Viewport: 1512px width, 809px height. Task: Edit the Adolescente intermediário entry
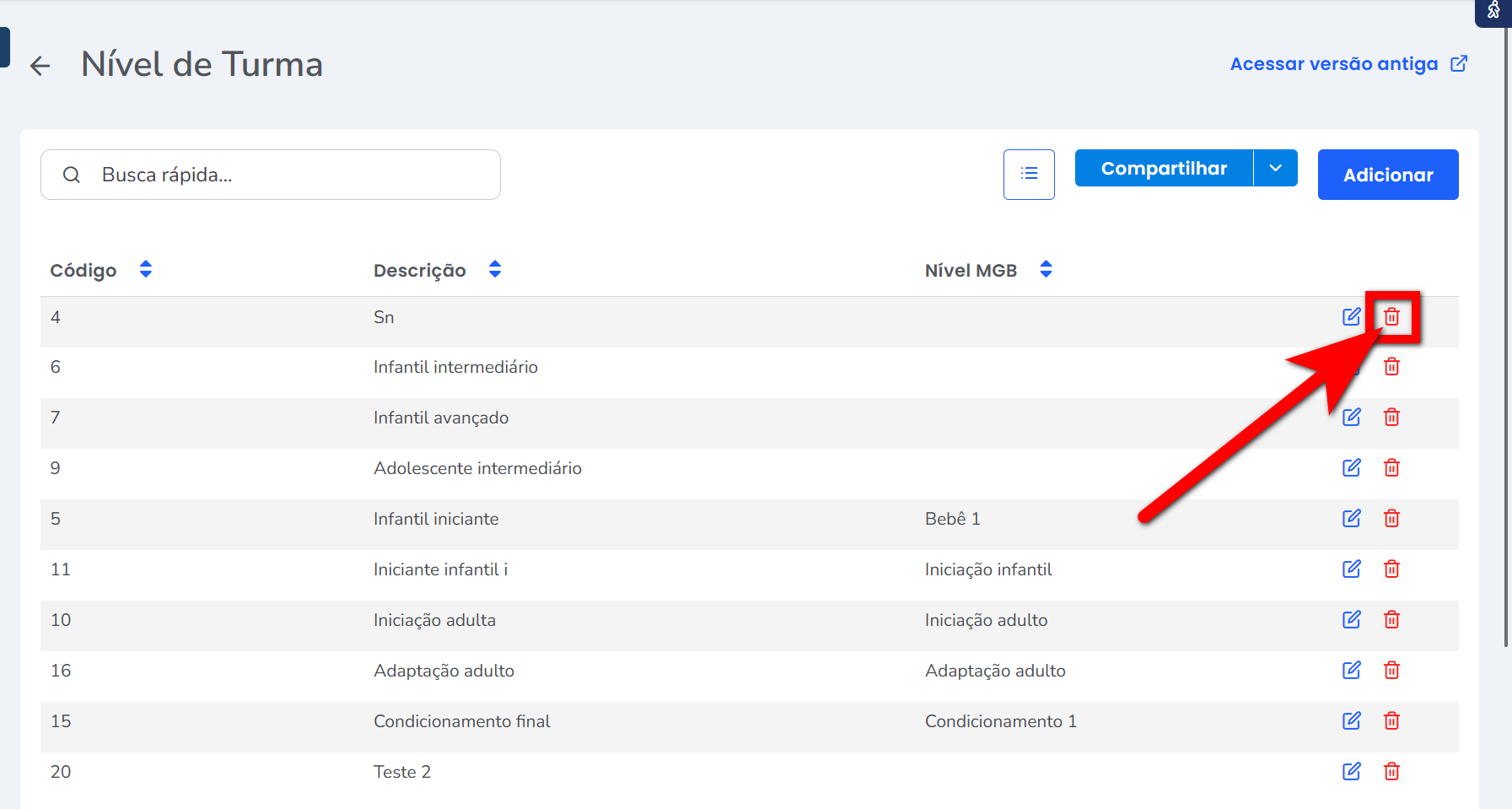(x=1351, y=468)
